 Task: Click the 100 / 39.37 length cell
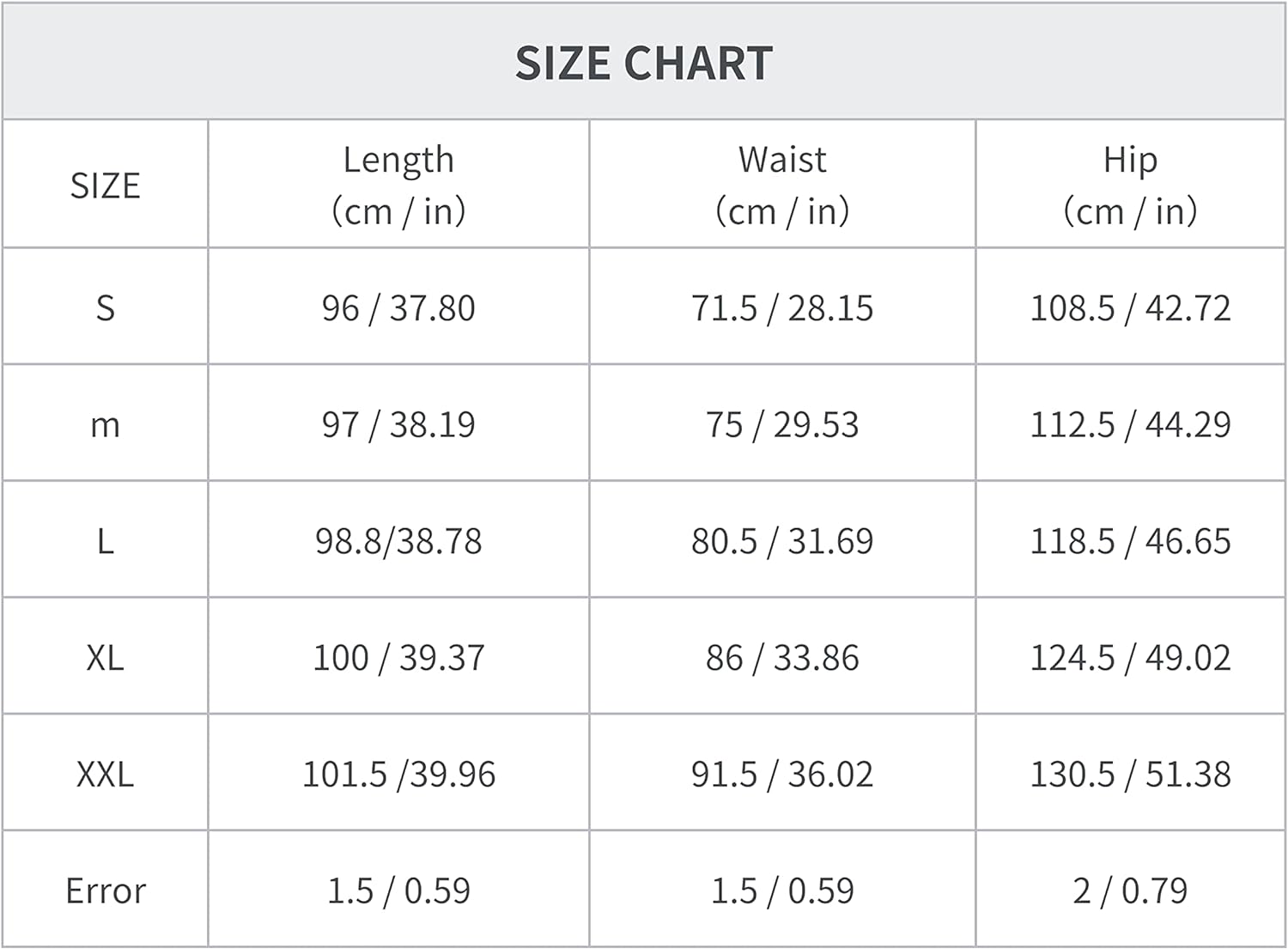pos(398,658)
